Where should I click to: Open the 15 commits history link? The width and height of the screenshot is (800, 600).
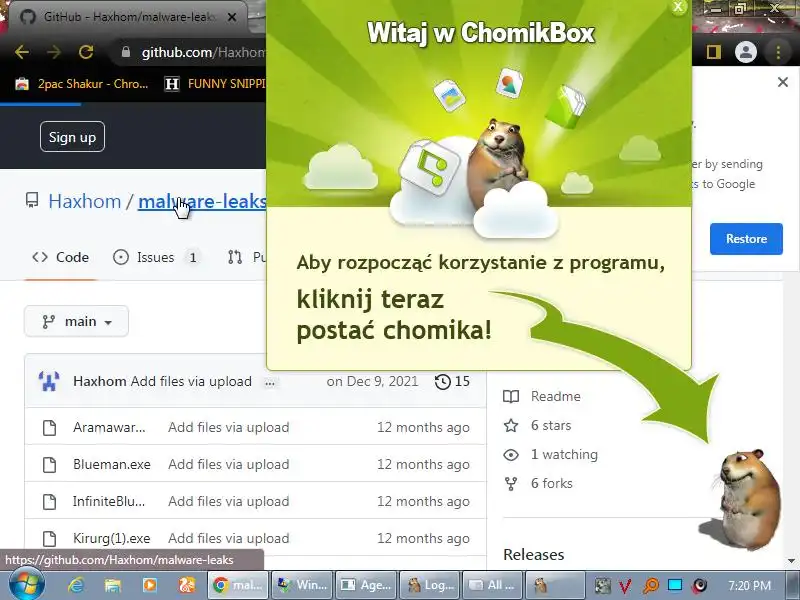click(x=452, y=381)
